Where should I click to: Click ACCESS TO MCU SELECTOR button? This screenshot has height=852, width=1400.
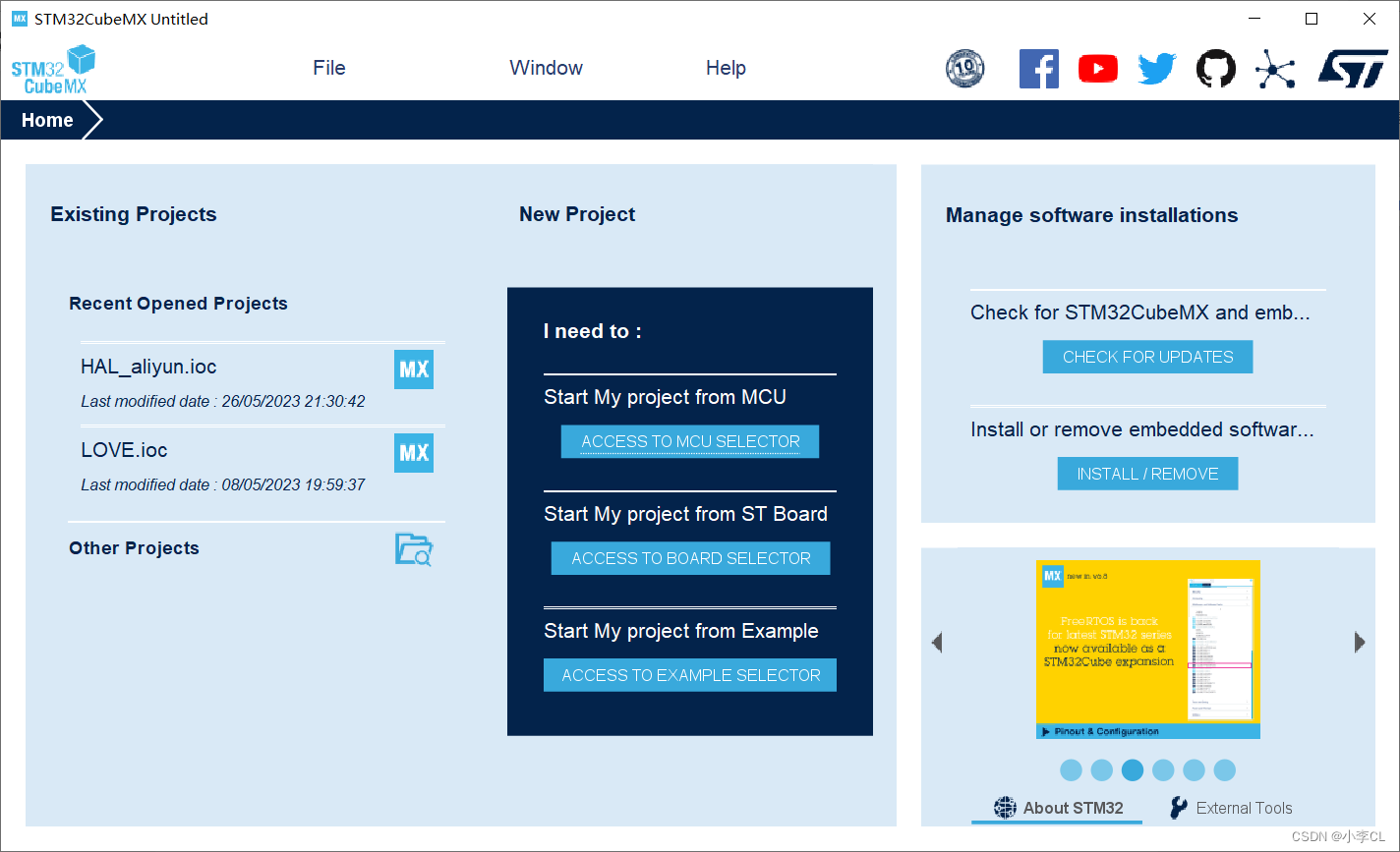pos(690,441)
